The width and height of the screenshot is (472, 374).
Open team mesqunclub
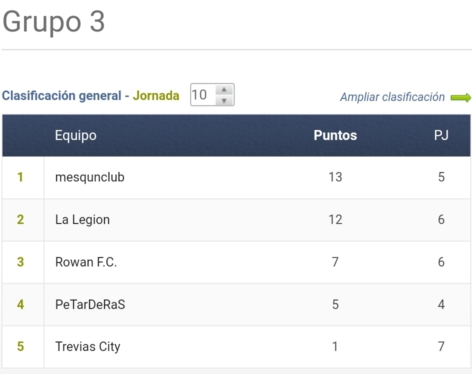(x=90, y=177)
